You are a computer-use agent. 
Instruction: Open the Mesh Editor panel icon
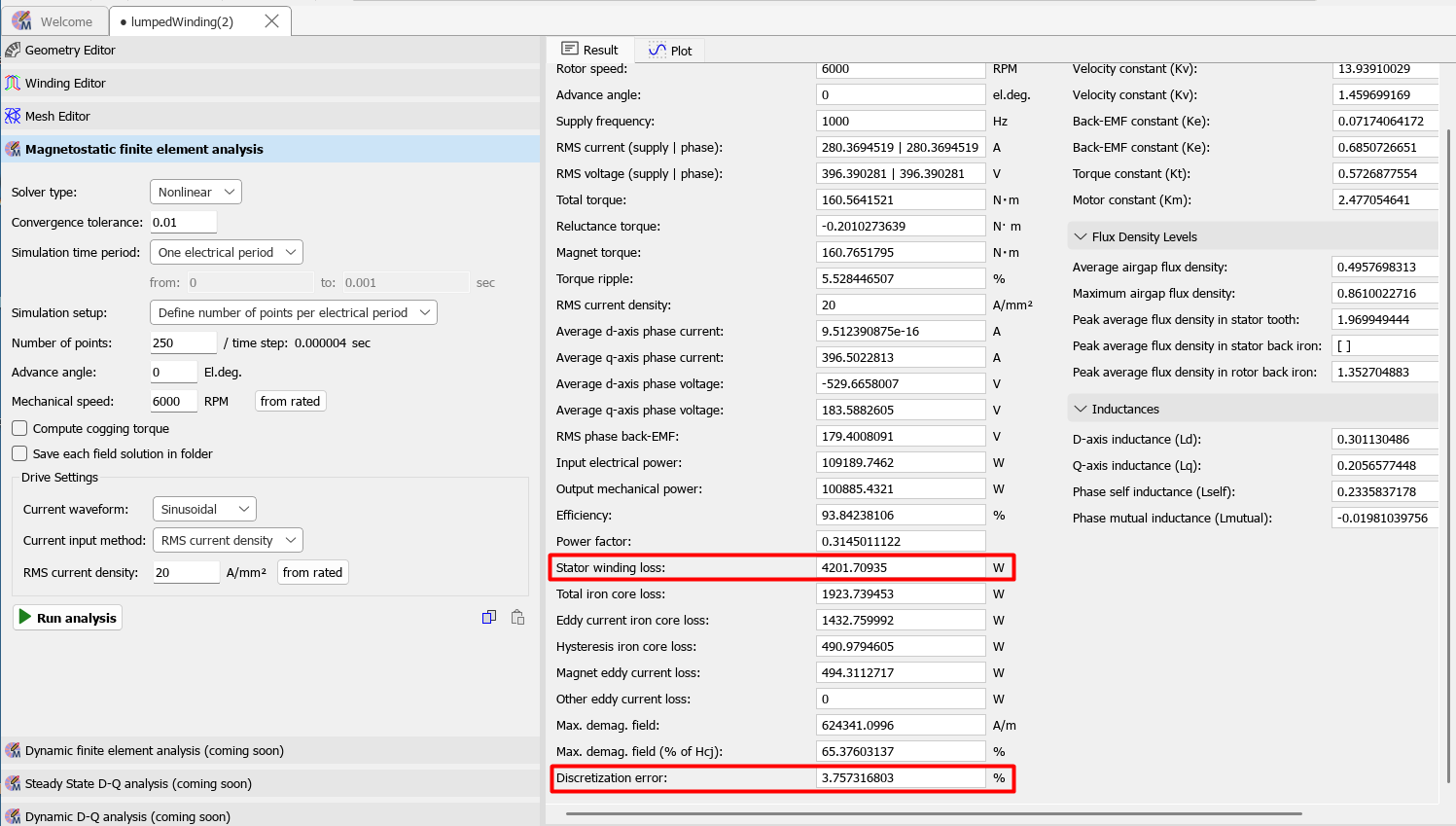13,116
